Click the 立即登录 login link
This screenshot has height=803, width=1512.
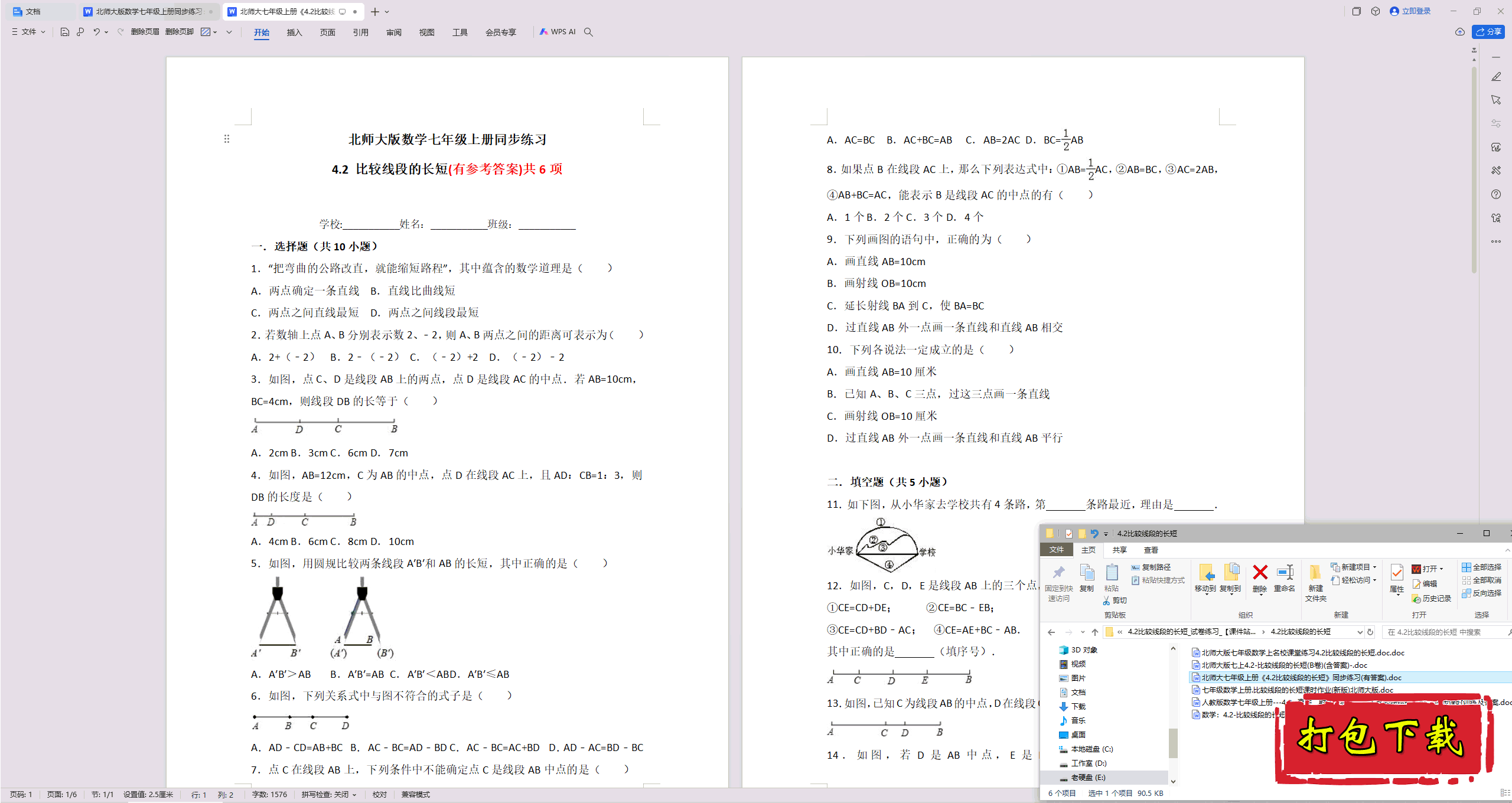coord(1410,11)
